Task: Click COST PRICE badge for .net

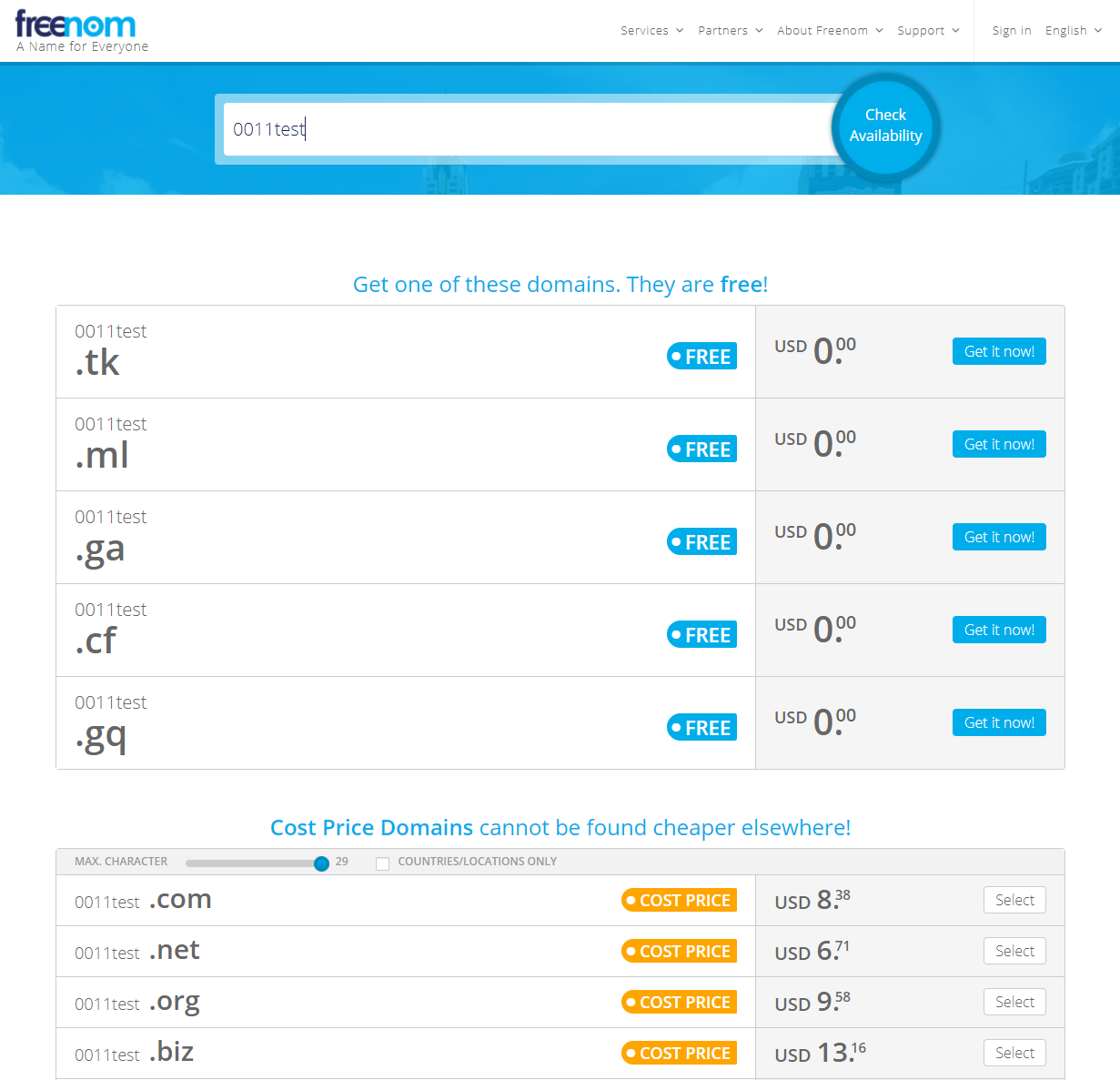Action: pyautogui.click(x=679, y=951)
